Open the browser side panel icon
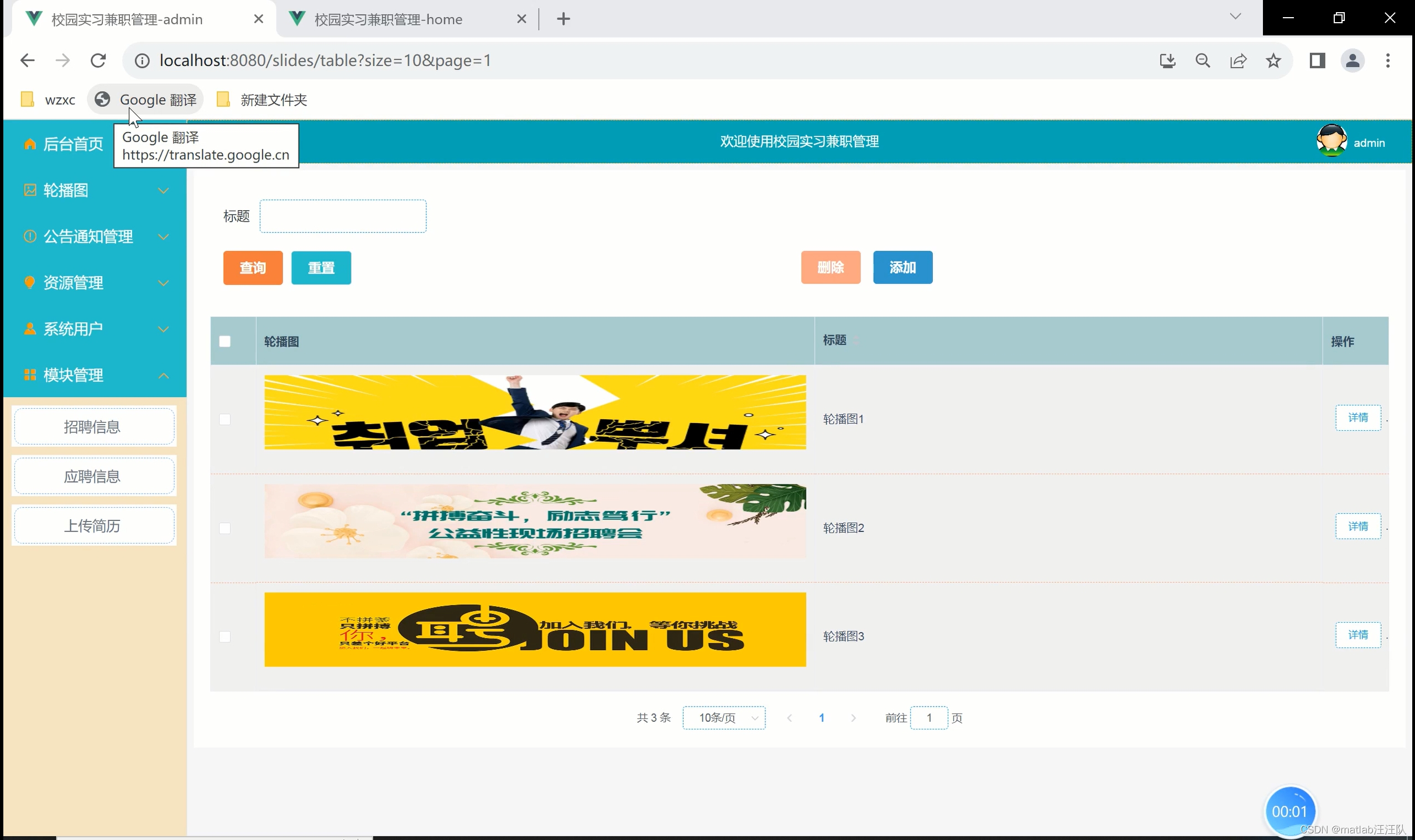This screenshot has width=1415, height=840. pos(1317,61)
